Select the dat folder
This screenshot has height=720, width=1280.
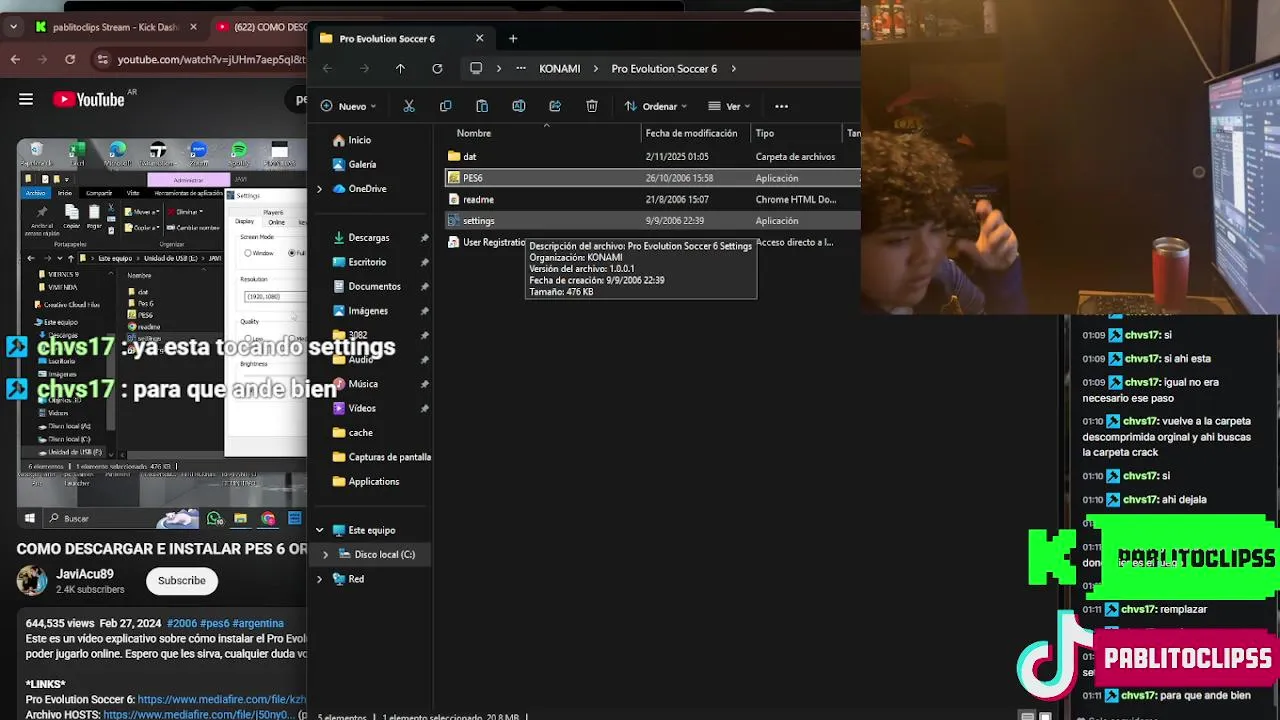click(469, 156)
